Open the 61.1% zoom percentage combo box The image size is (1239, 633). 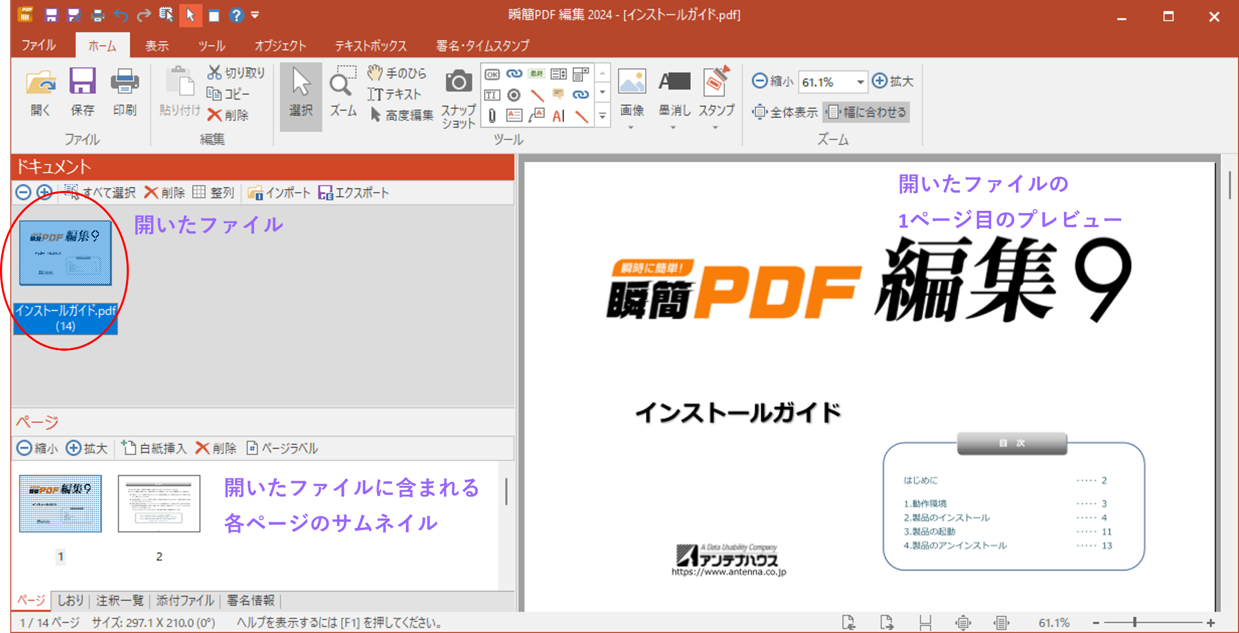[x=833, y=82]
